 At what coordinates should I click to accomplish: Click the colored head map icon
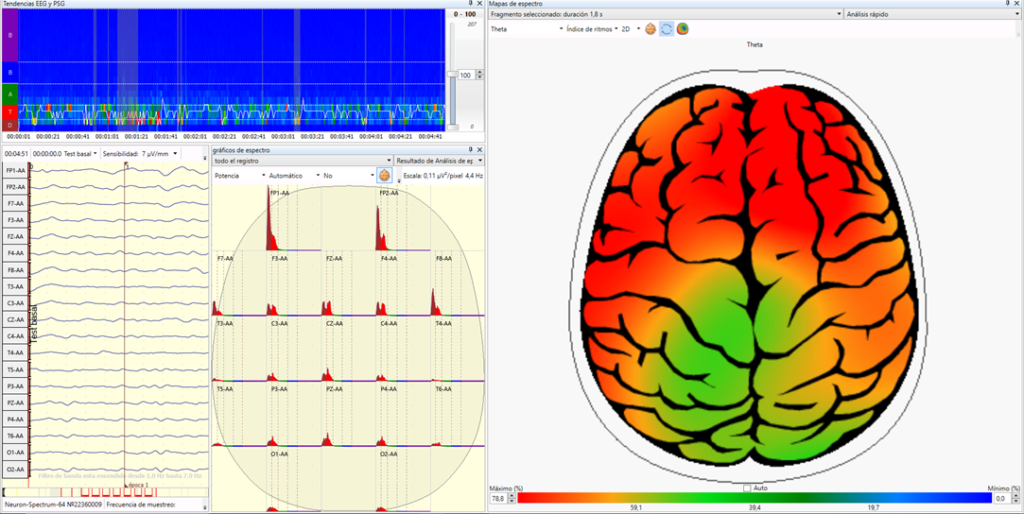[x=682, y=29]
